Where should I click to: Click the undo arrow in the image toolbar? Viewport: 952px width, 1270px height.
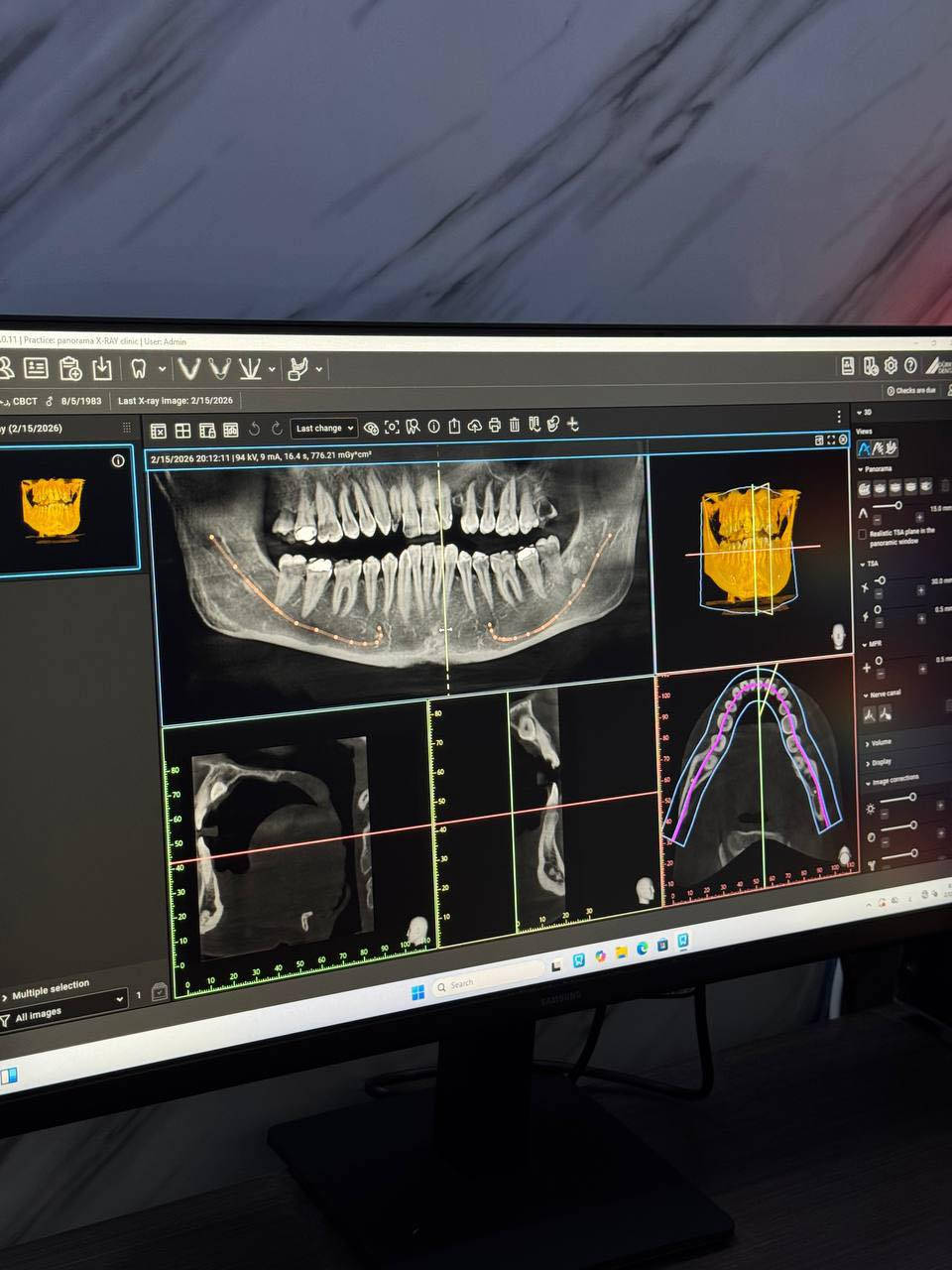tap(254, 429)
